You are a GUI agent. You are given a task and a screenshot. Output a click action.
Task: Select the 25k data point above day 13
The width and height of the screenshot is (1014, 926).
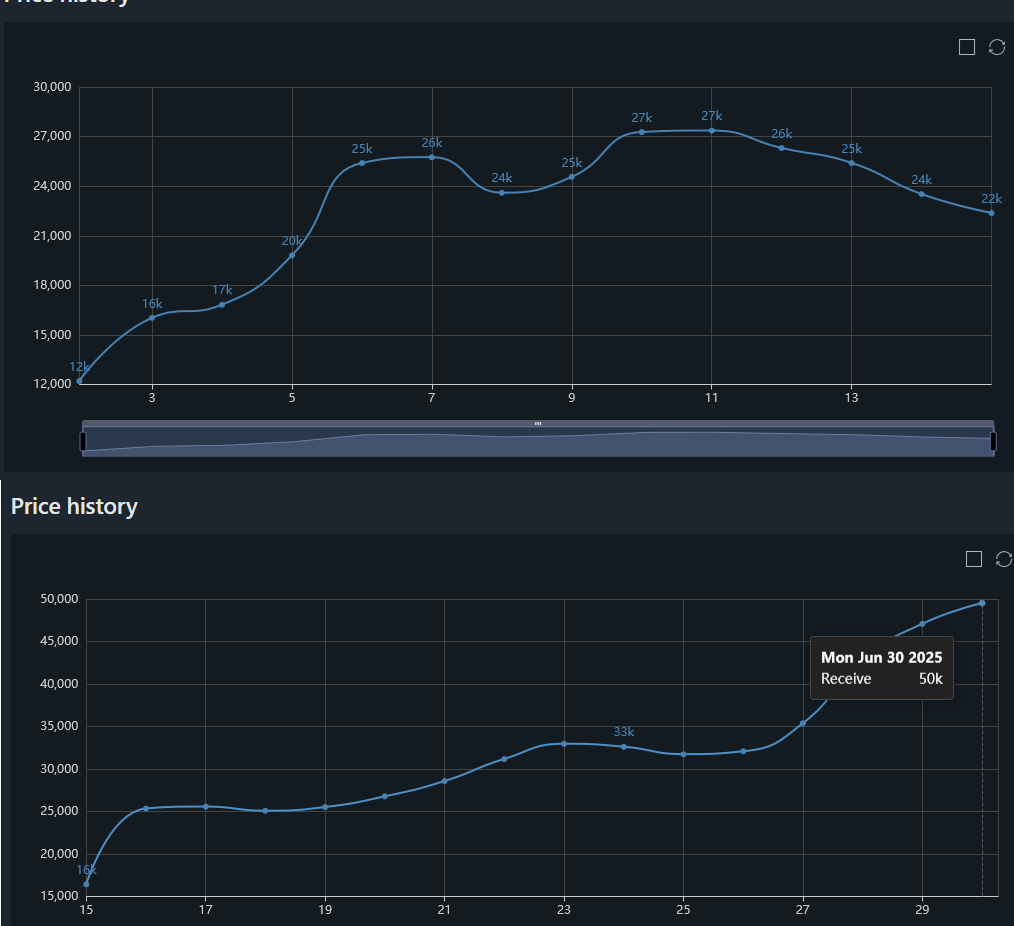[x=851, y=163]
